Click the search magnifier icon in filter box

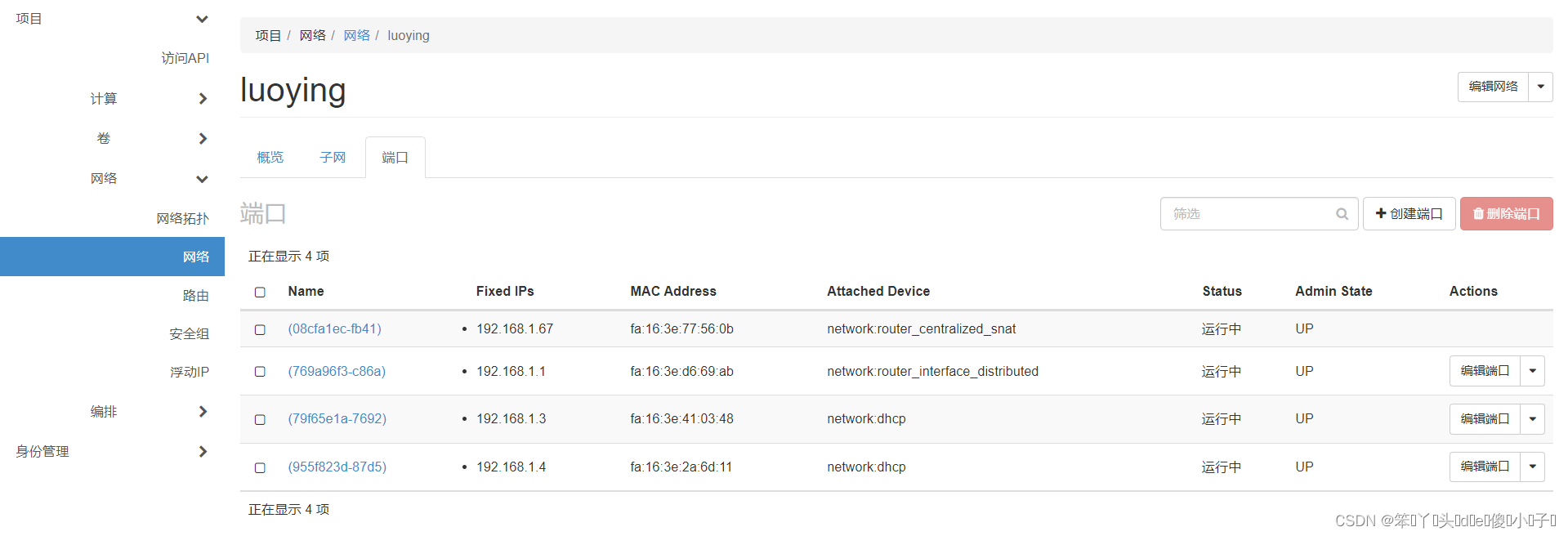1342,214
